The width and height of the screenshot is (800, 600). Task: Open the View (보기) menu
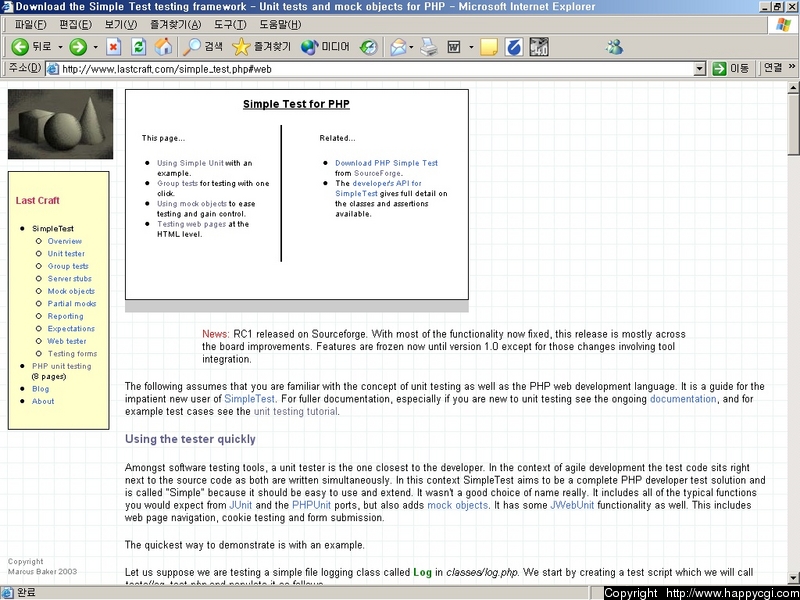tap(121, 24)
